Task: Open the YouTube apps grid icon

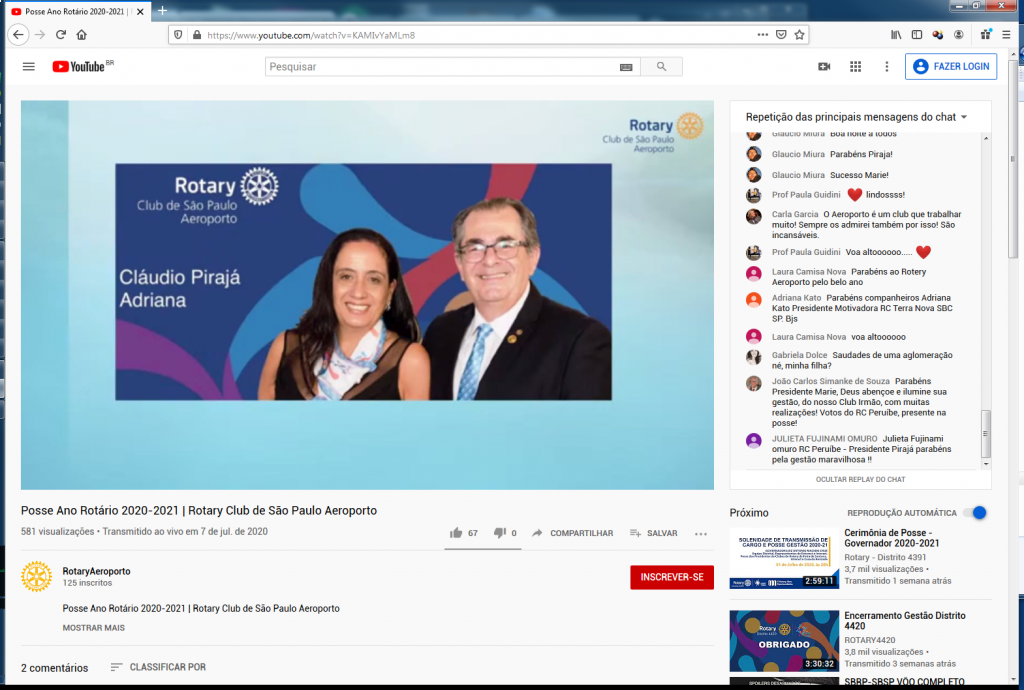Action: (855, 67)
